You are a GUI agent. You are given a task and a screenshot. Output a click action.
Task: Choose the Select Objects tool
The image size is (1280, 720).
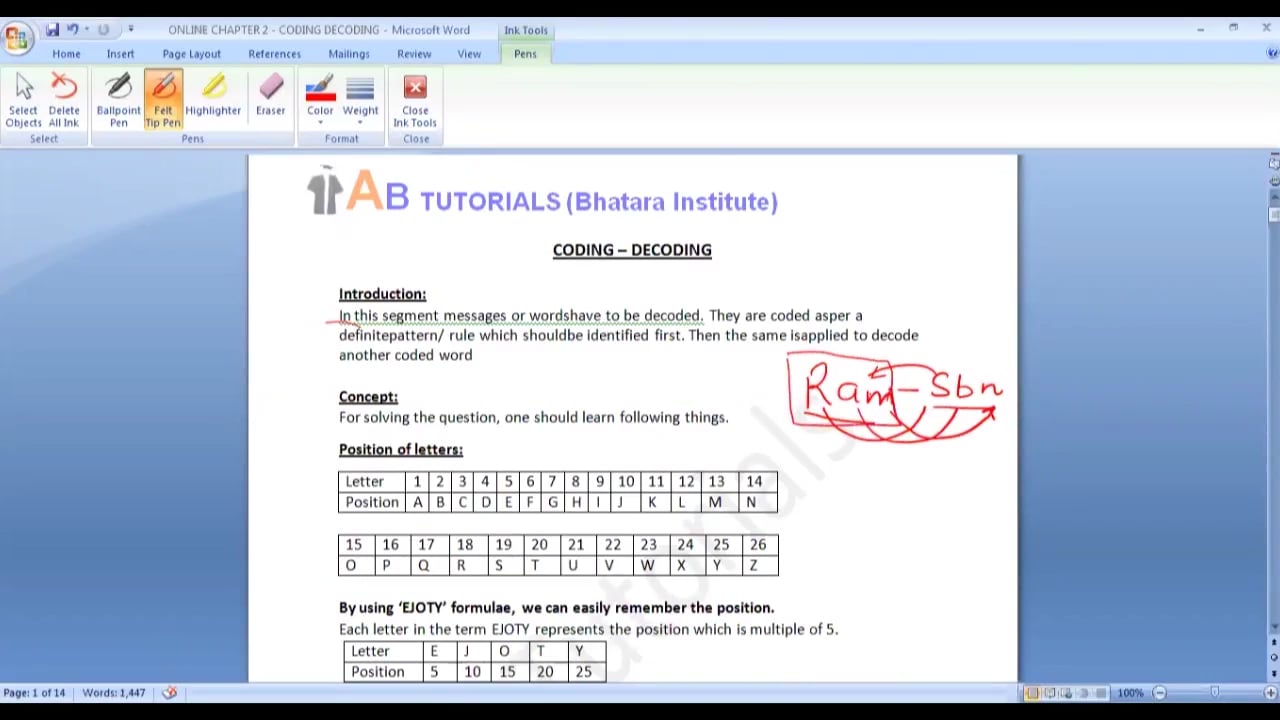[x=24, y=101]
